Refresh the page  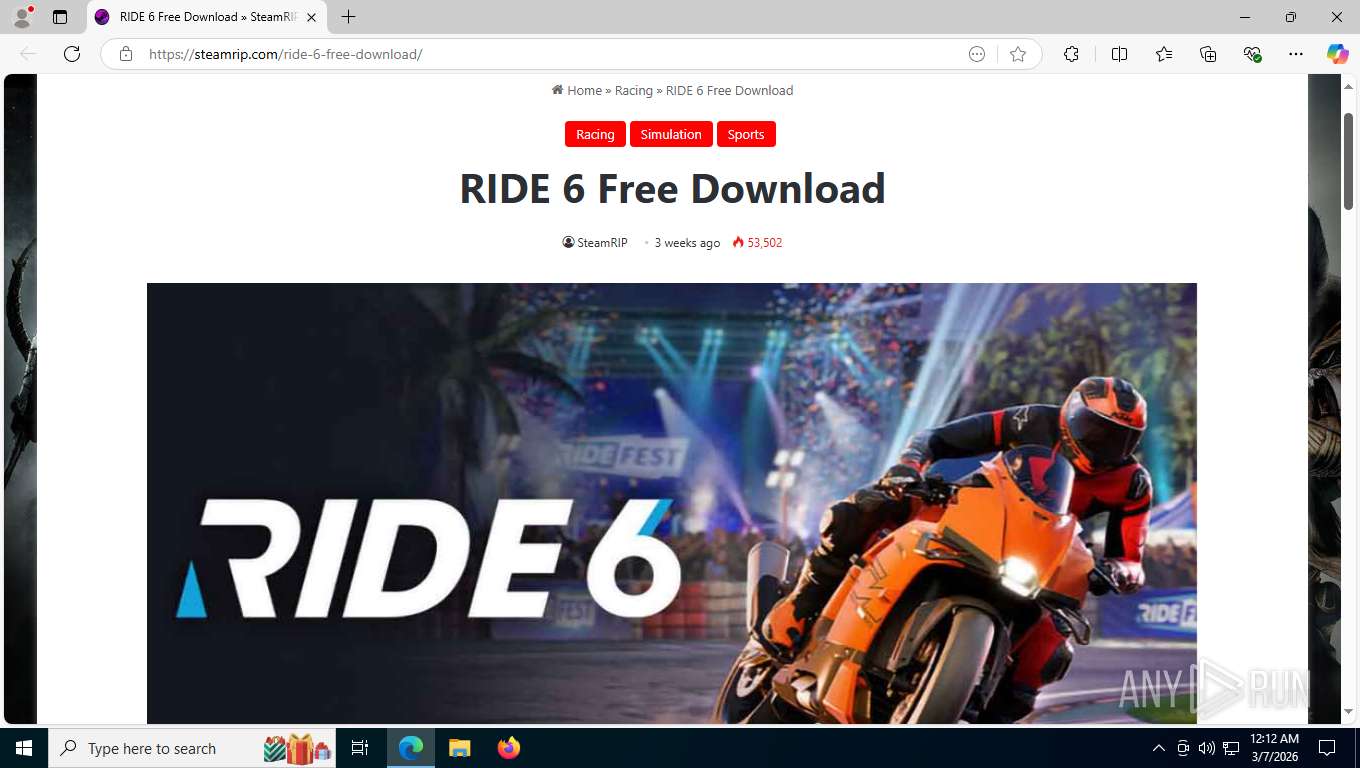click(x=72, y=54)
